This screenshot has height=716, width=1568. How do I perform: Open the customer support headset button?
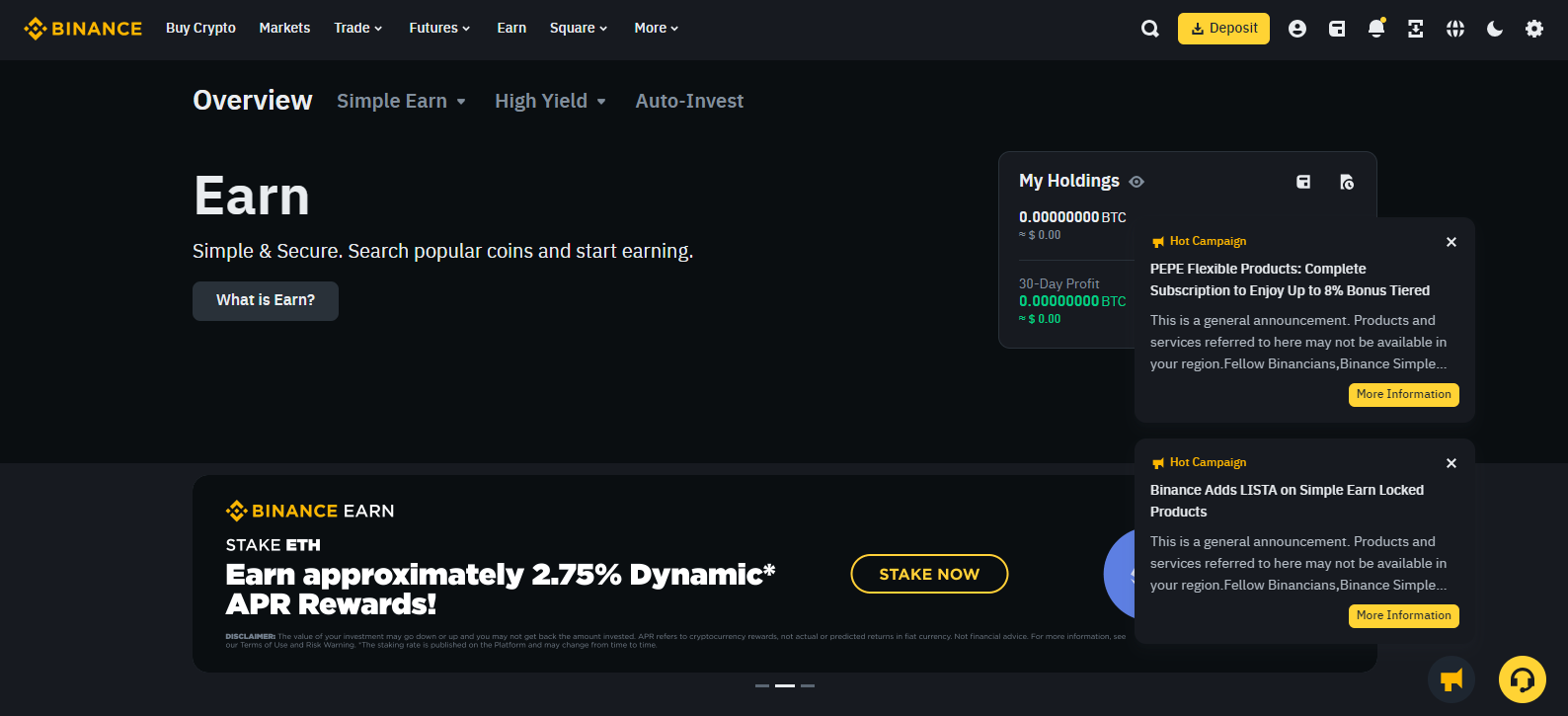pos(1523,679)
